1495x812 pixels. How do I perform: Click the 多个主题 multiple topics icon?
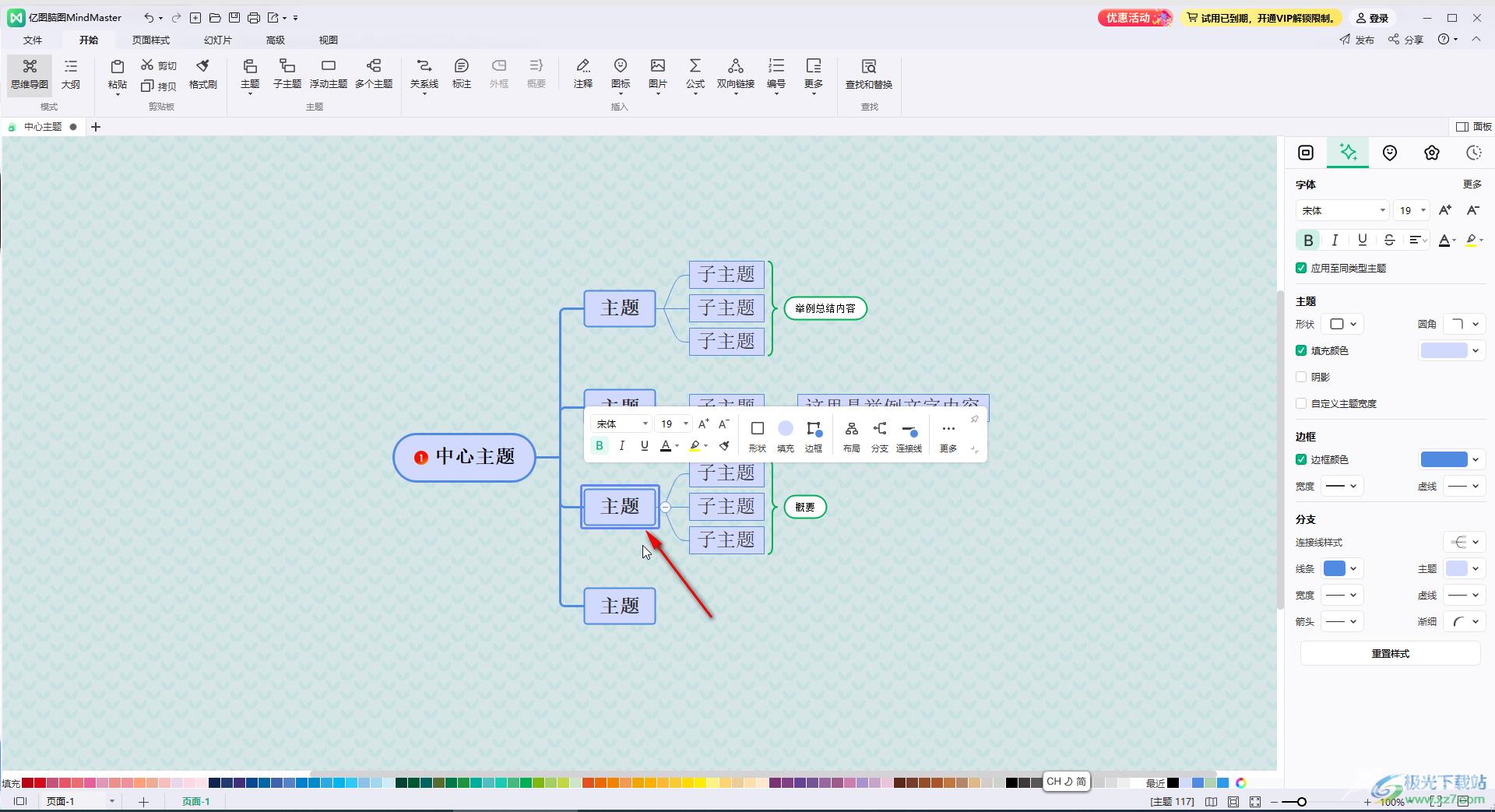pos(374,75)
